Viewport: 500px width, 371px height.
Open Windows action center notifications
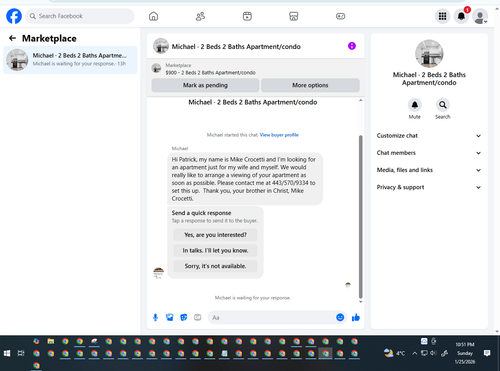click(x=487, y=353)
